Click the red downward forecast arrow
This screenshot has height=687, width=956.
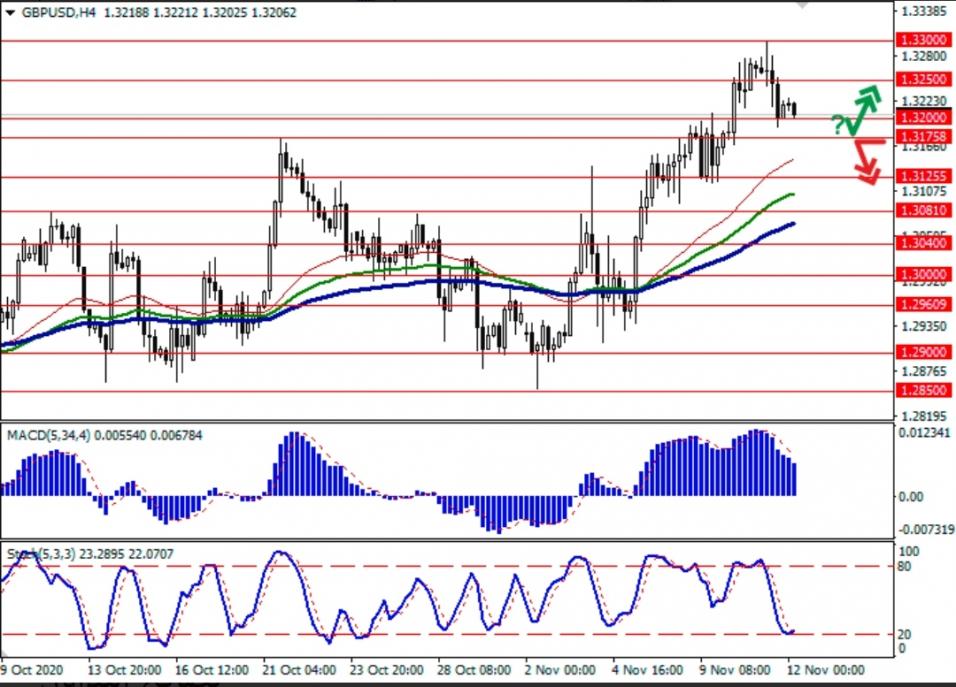click(x=865, y=161)
